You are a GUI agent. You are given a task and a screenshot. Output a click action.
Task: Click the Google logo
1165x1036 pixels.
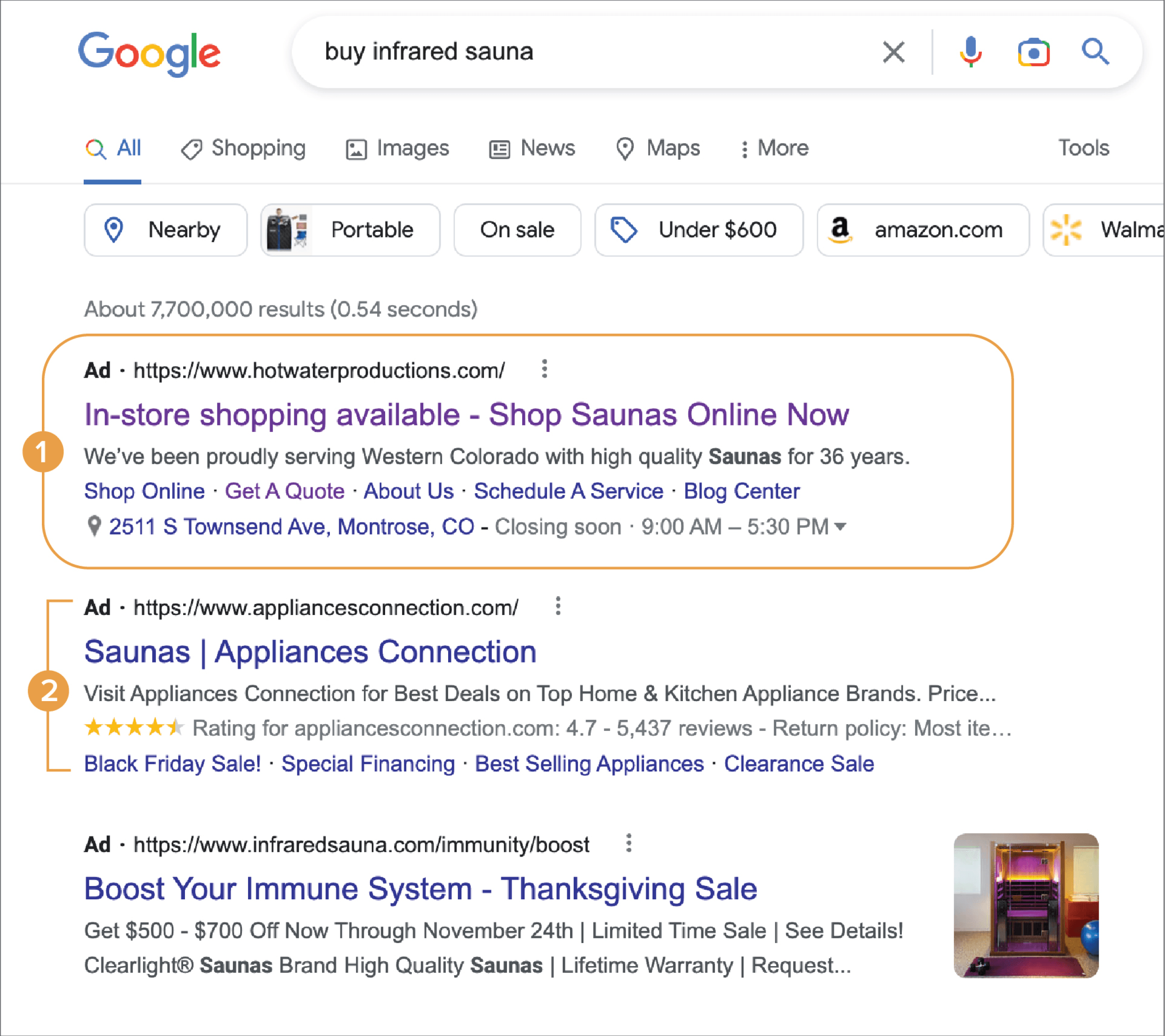150,53
